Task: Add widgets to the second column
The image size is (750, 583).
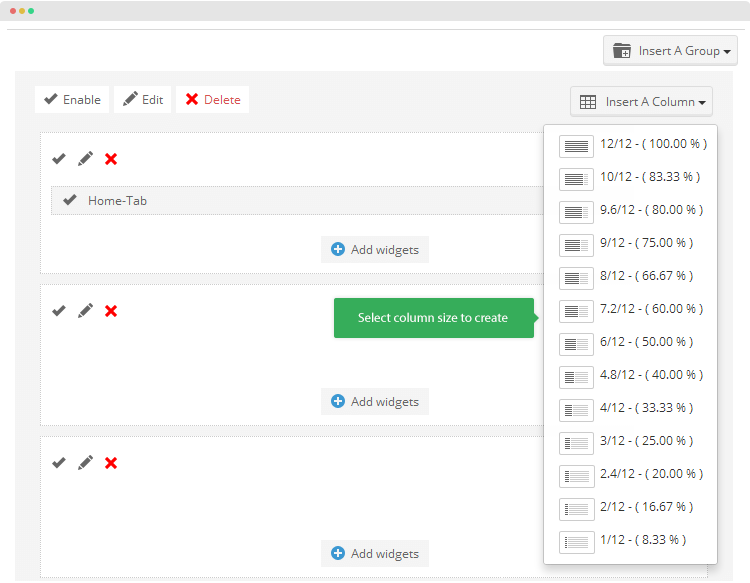Action: point(375,402)
